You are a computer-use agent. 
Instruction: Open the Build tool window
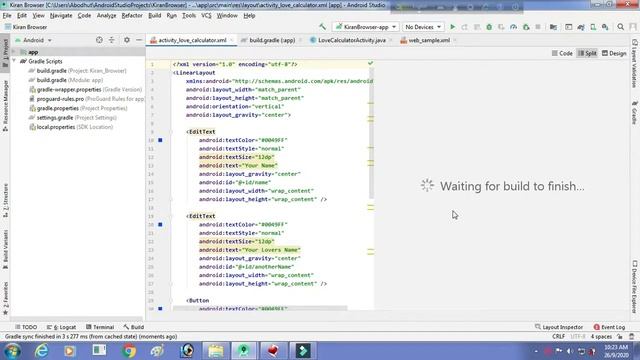pyautogui.click(x=133, y=327)
